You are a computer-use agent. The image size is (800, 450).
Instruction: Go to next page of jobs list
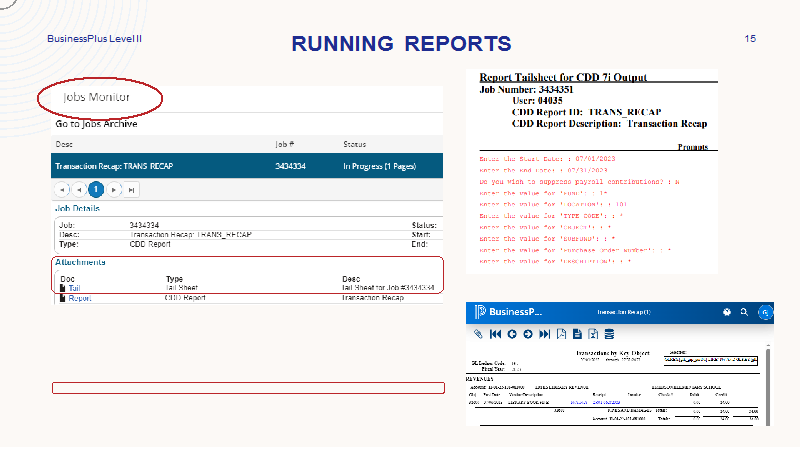[114, 190]
